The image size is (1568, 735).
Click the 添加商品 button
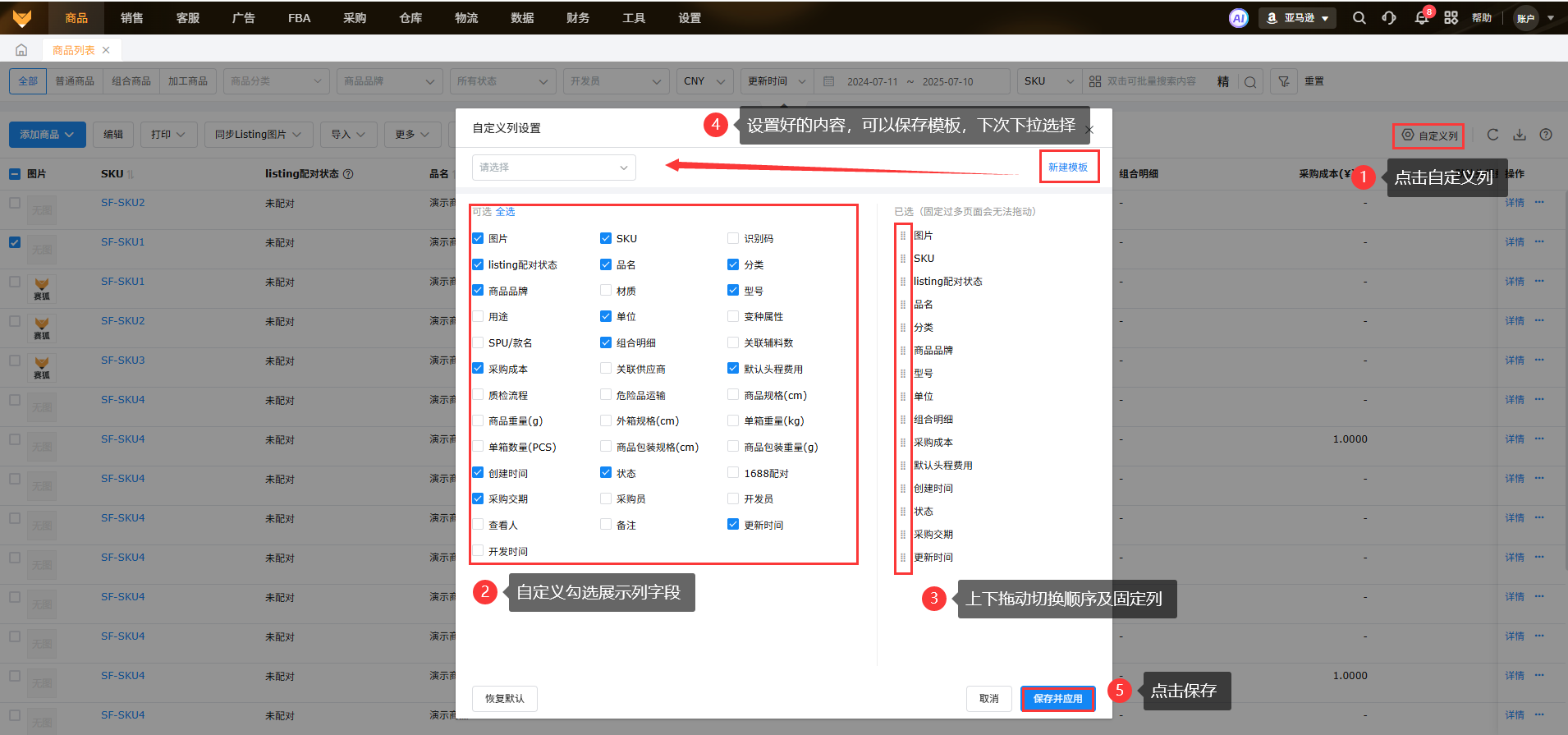48,135
